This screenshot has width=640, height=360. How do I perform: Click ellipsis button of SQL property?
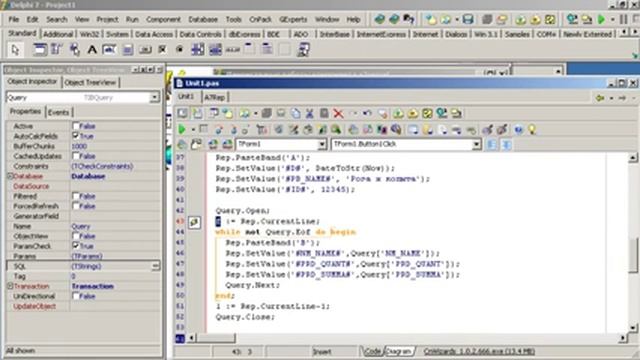[156, 266]
